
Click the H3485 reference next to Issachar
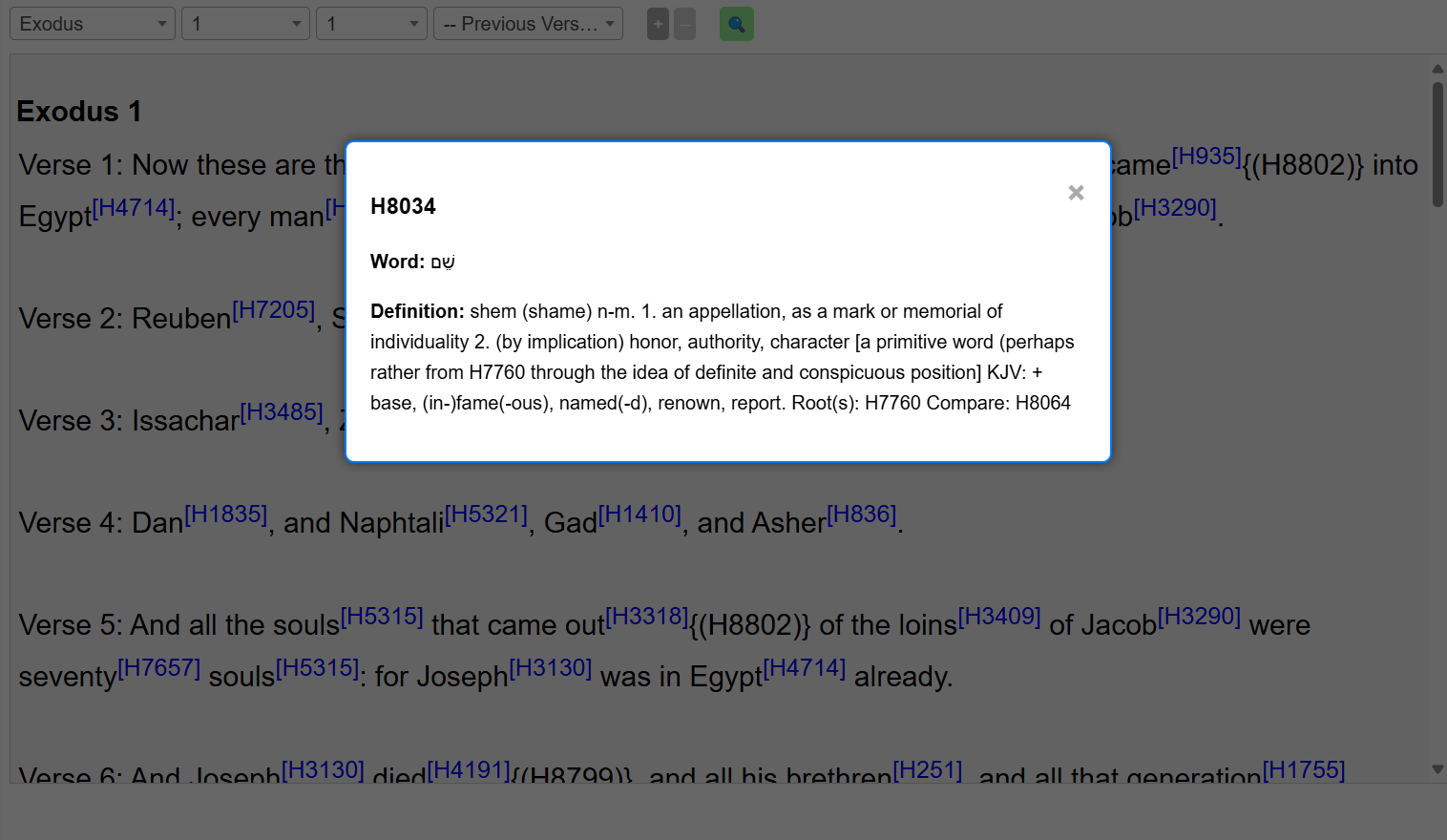click(282, 412)
